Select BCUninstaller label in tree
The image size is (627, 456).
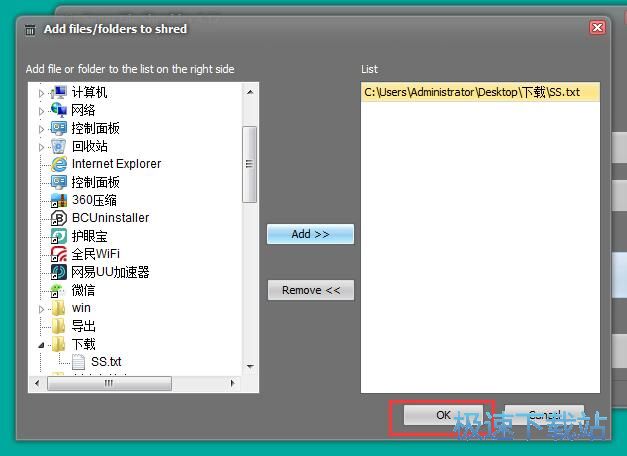[x=110, y=218]
